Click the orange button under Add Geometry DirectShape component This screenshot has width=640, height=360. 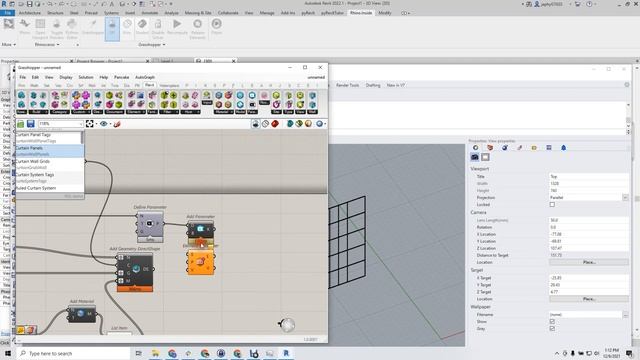[135, 289]
